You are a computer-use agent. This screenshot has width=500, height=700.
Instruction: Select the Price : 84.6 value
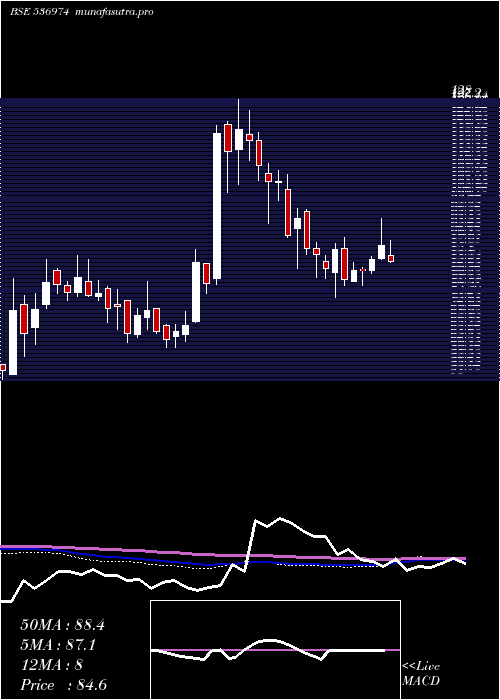point(63,685)
